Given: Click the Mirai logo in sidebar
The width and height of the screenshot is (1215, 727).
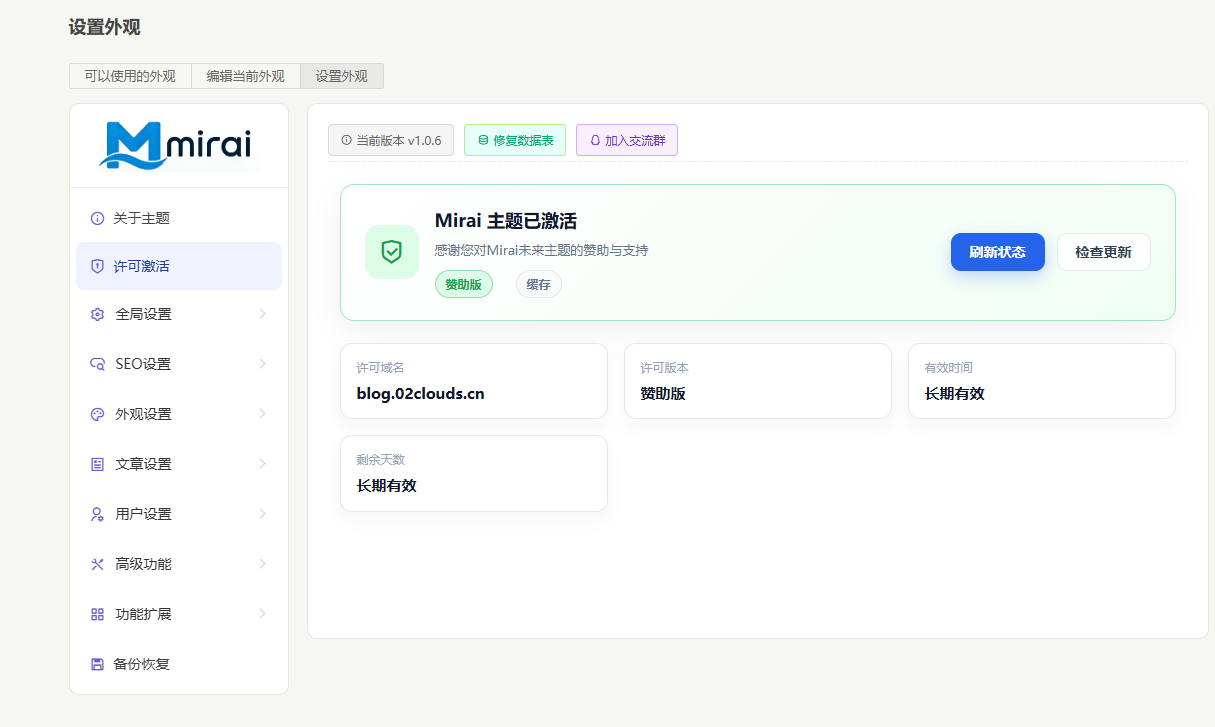Looking at the screenshot, I should 178,144.
